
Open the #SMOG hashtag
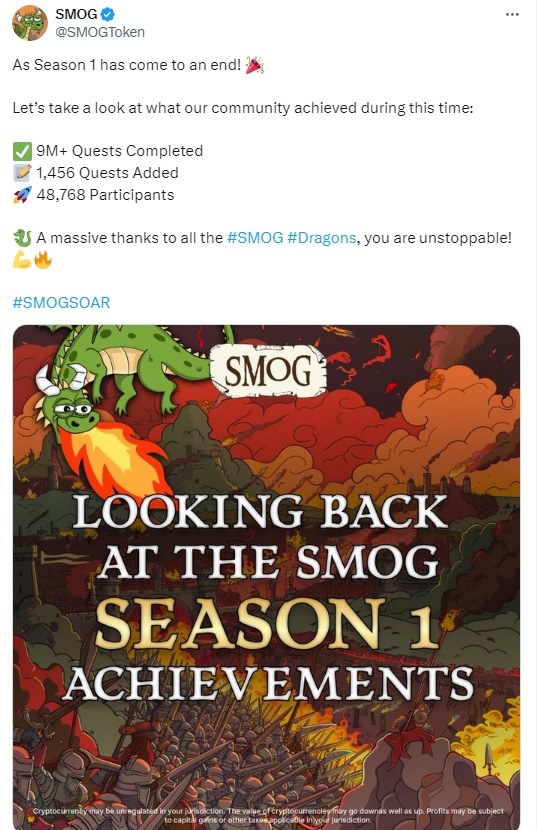pyautogui.click(x=255, y=238)
